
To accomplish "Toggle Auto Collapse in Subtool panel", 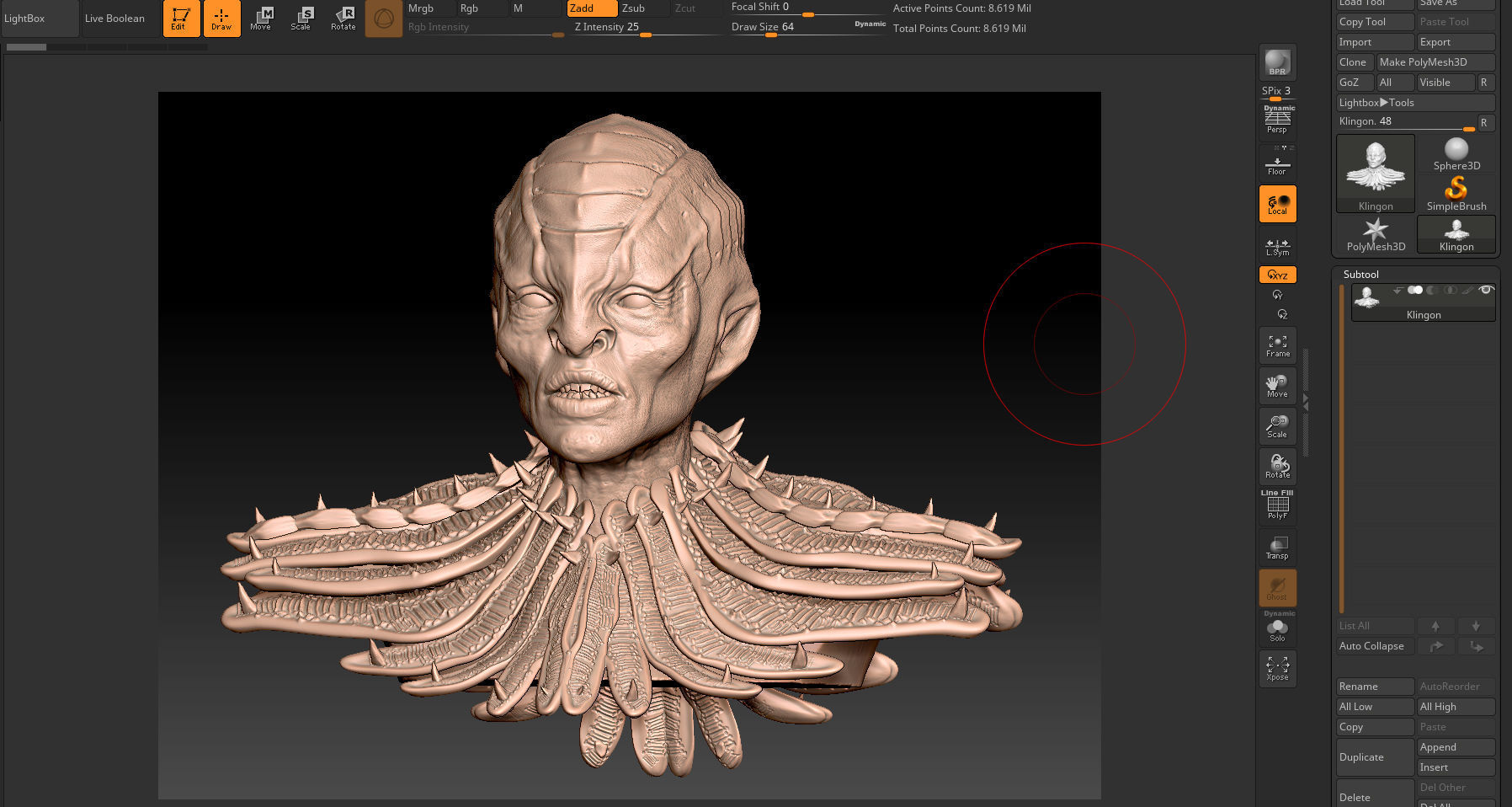I will [1375, 646].
